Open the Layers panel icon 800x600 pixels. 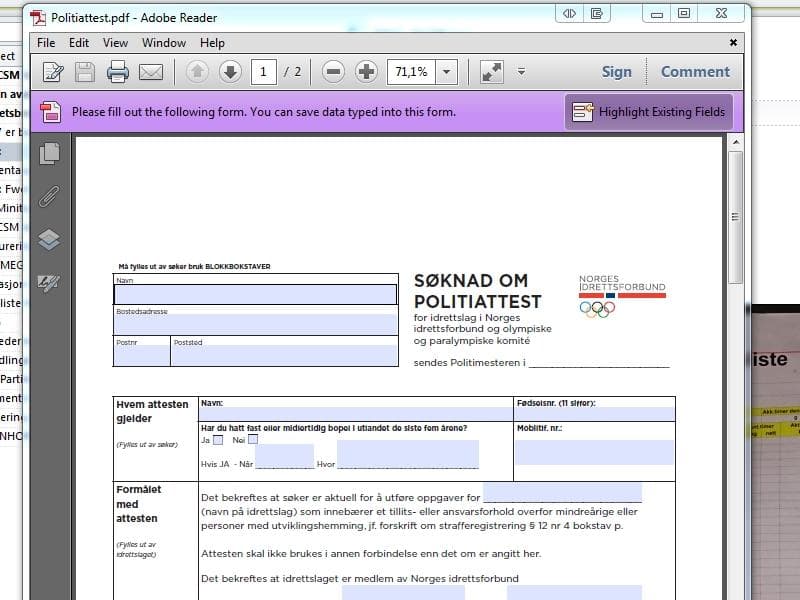click(x=49, y=239)
